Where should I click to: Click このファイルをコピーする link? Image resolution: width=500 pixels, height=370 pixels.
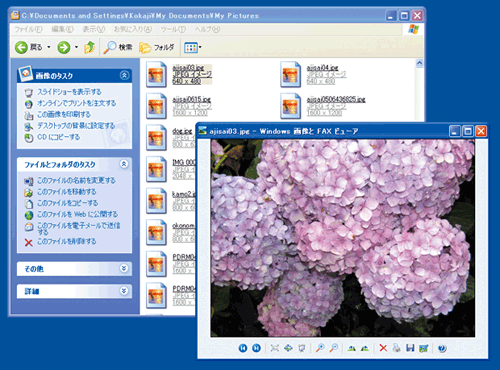click(x=67, y=203)
